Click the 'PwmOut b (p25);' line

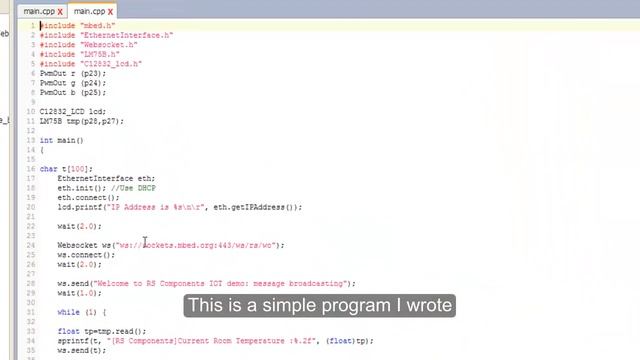click(x=73, y=93)
